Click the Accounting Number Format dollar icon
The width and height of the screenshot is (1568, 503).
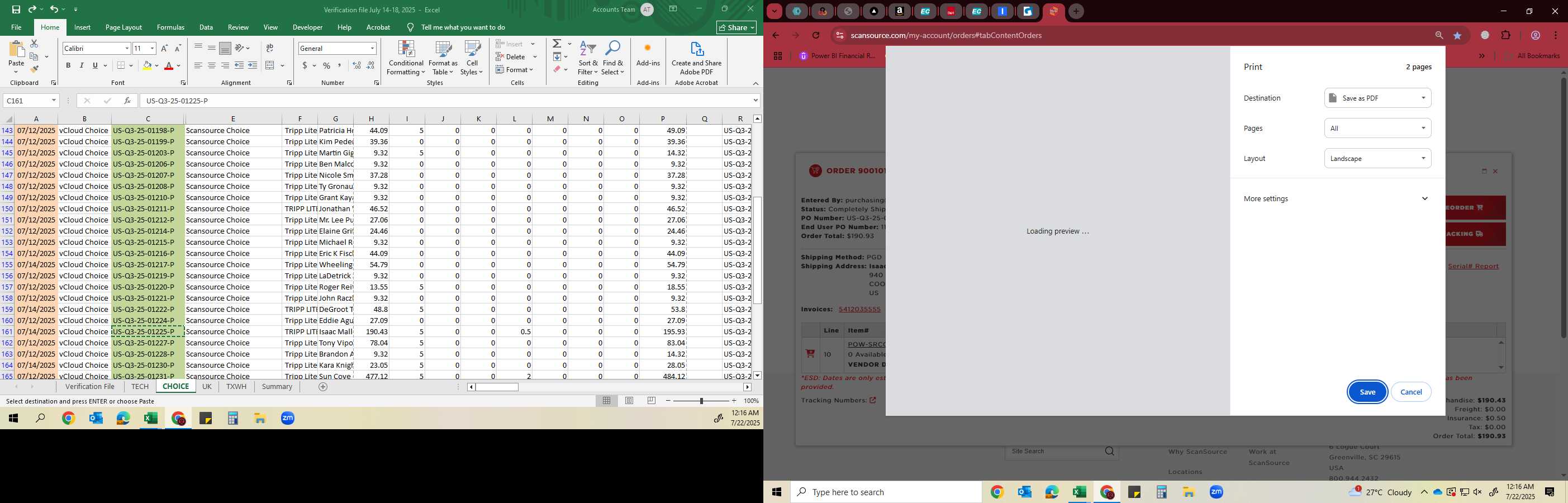[x=305, y=65]
